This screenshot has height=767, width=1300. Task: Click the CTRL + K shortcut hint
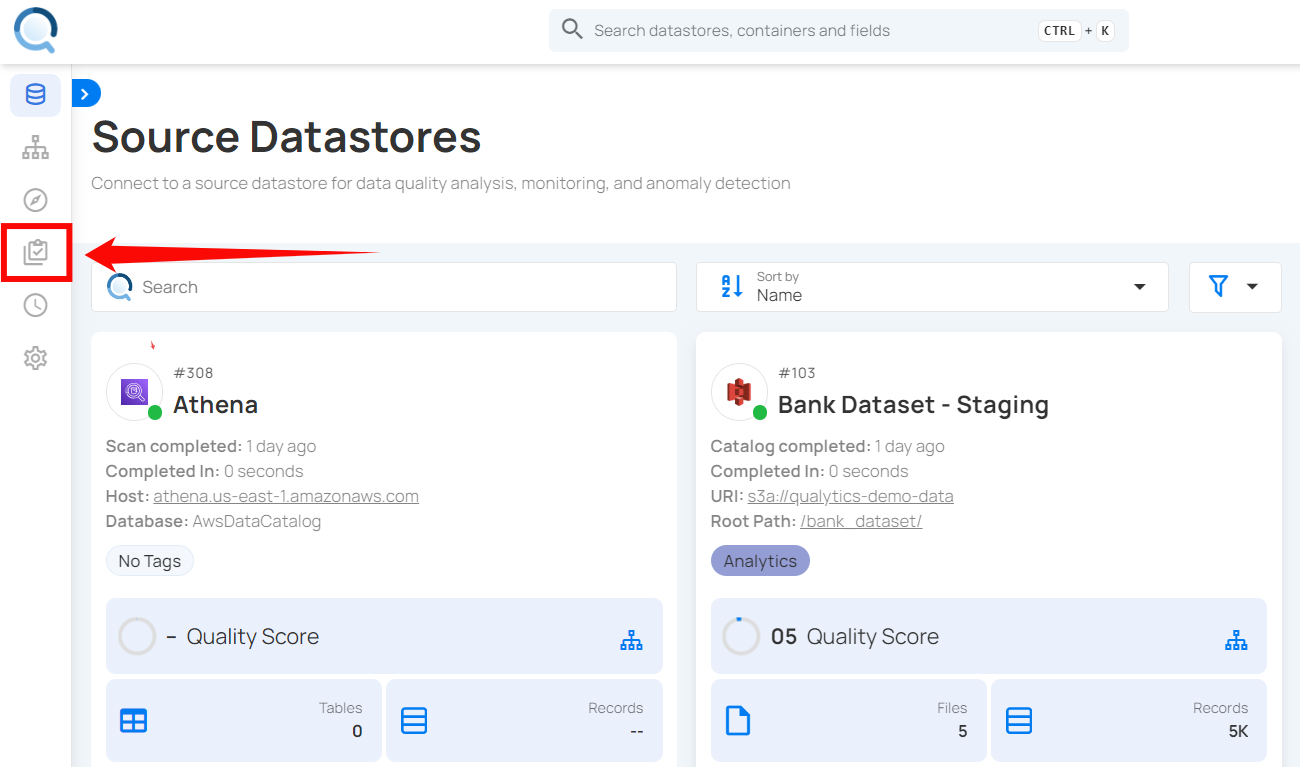pyautogui.click(x=1077, y=30)
